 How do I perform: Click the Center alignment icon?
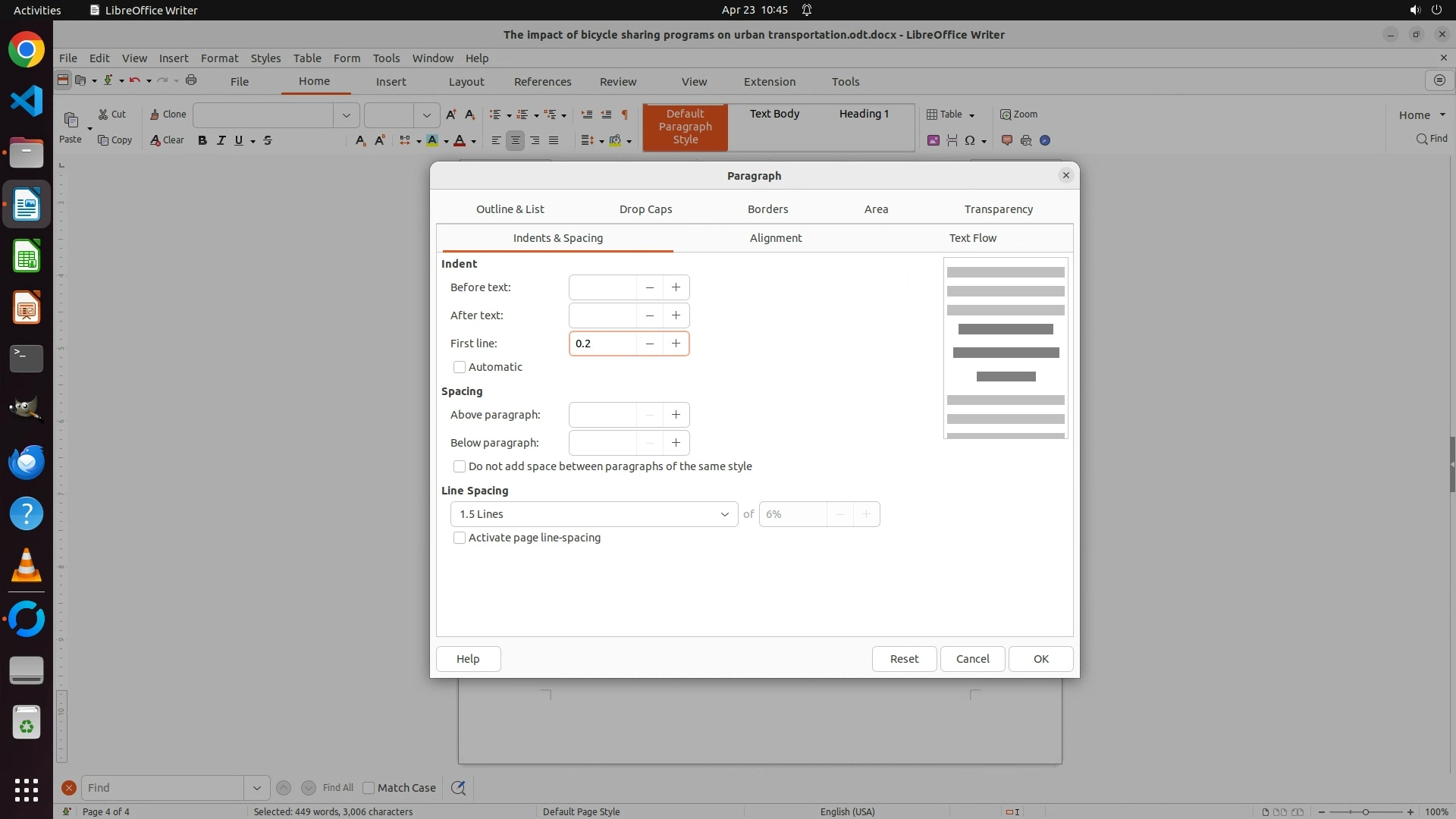(x=515, y=140)
